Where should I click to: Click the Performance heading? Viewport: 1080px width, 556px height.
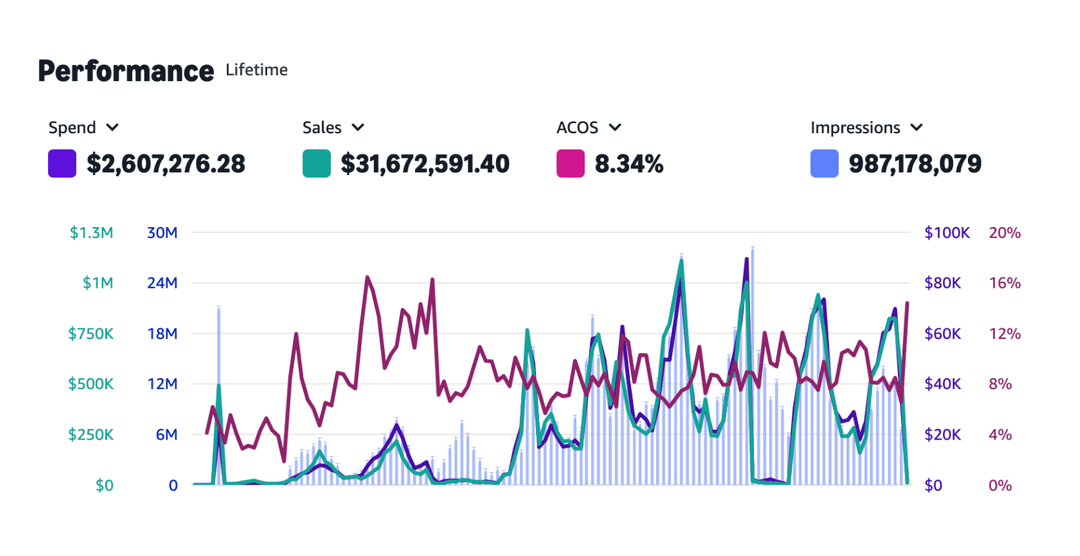[x=126, y=71]
